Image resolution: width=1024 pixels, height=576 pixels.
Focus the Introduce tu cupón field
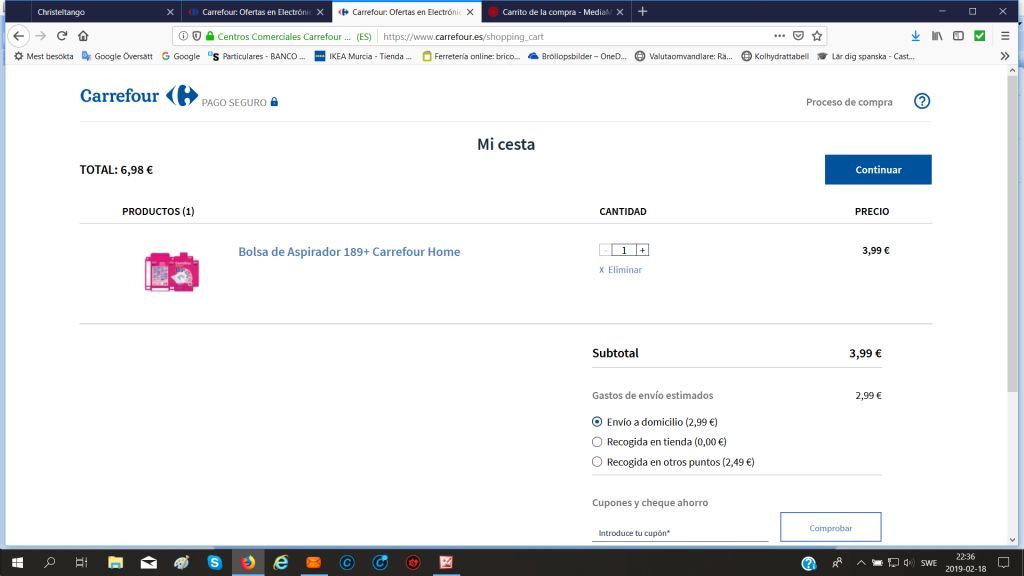tap(680, 533)
